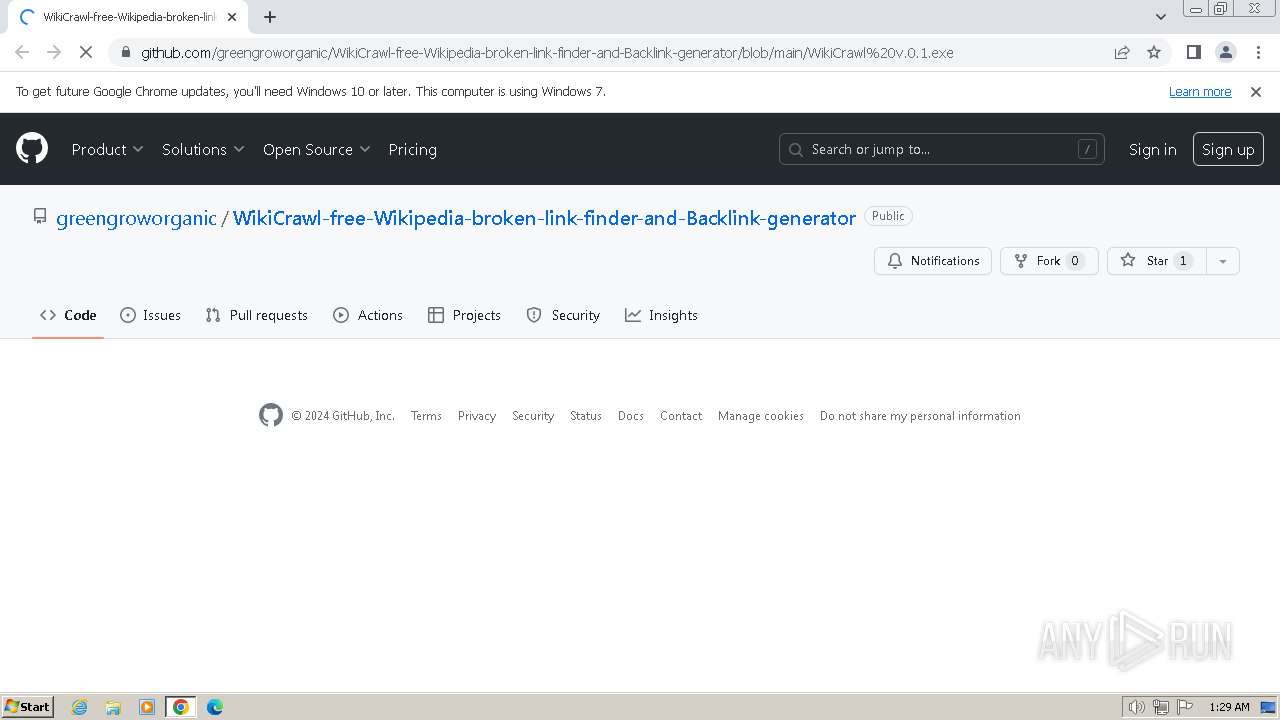Launch Internet Explorer from taskbar
Screen dimensions: 1280x720
click(x=79, y=707)
